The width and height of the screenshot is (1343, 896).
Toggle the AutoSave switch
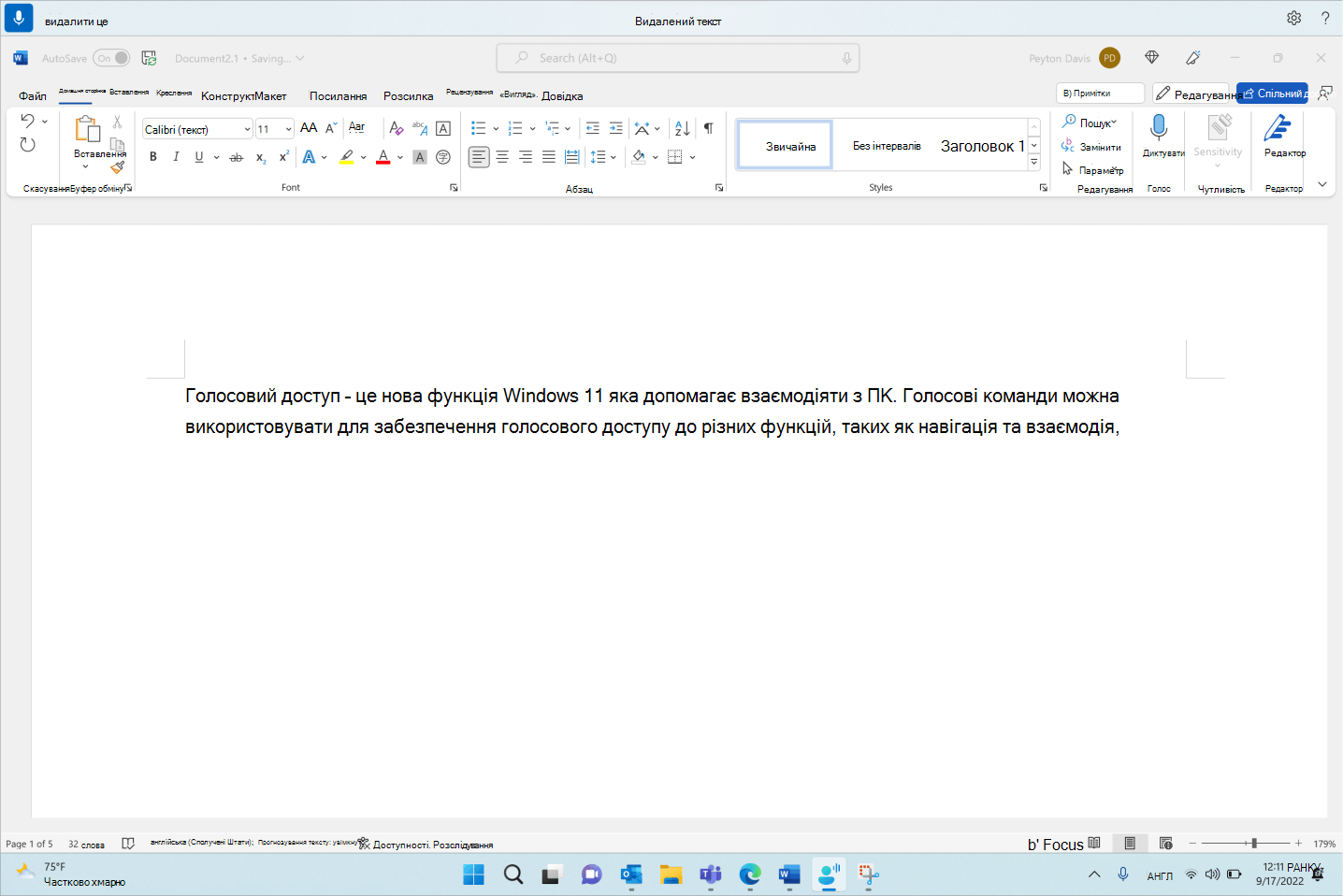111,58
